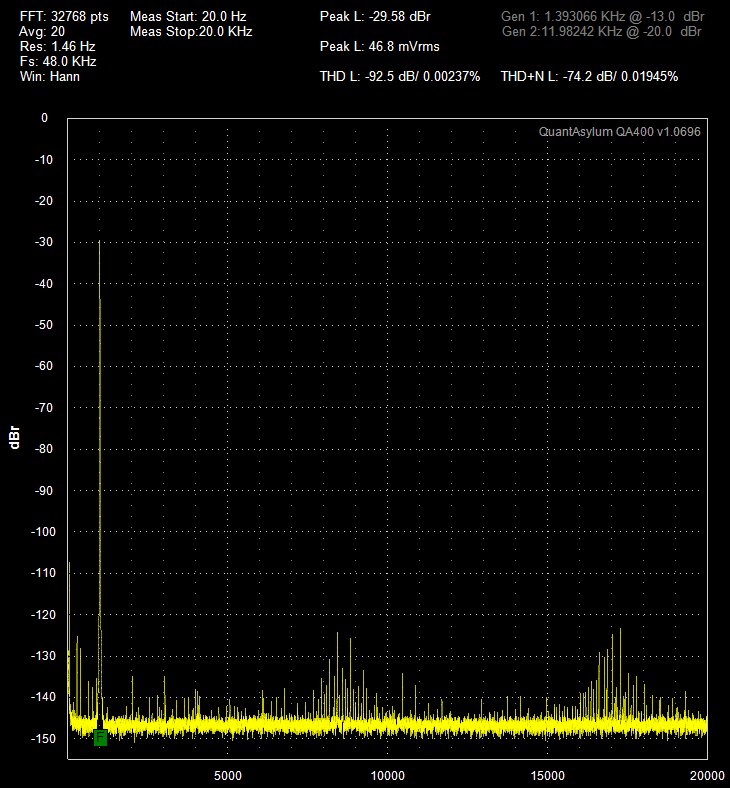Image resolution: width=730 pixels, height=788 pixels.
Task: Click the QuantAsylum QA400 v1.0696 label
Action: [619, 132]
